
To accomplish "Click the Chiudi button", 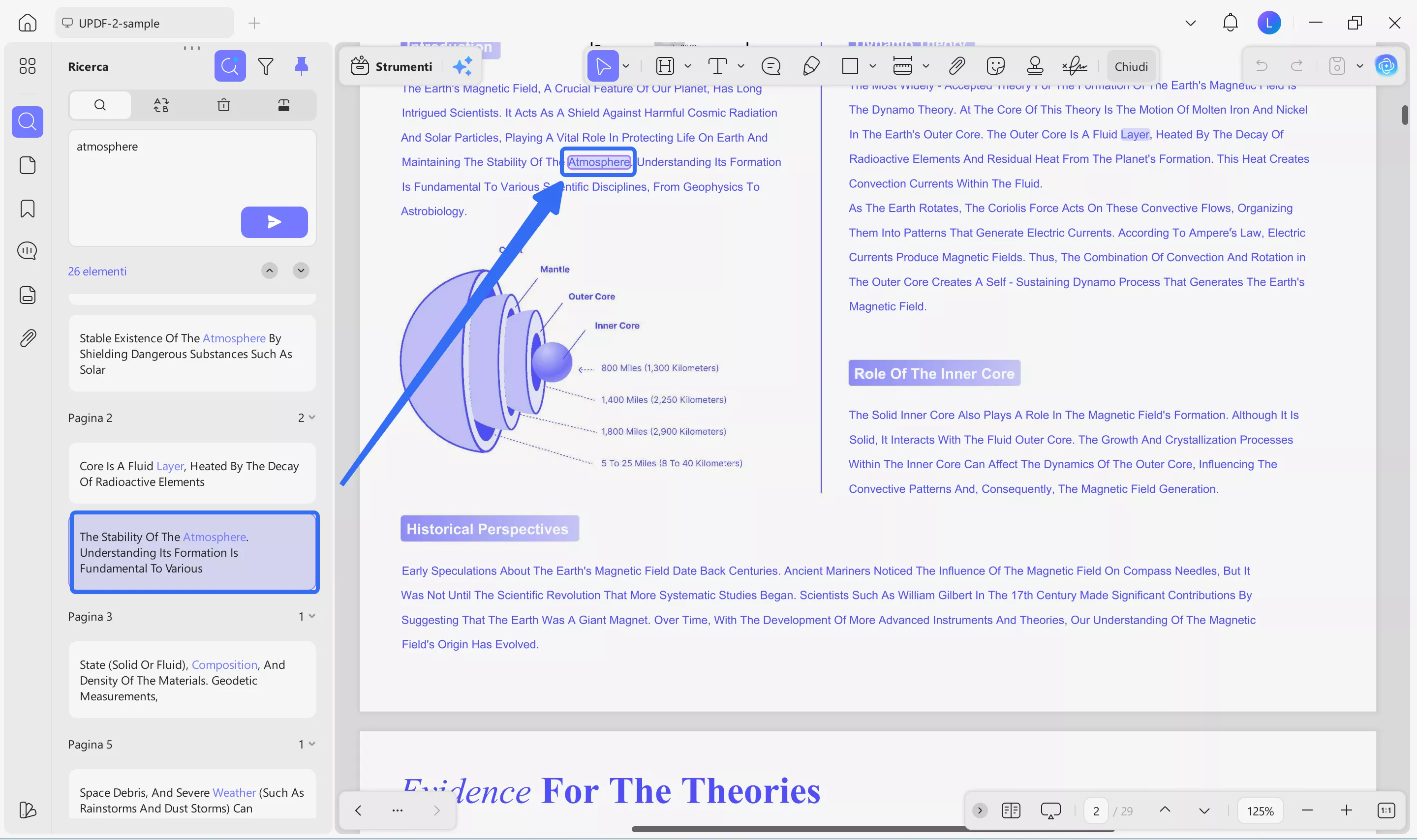I will [1130, 66].
